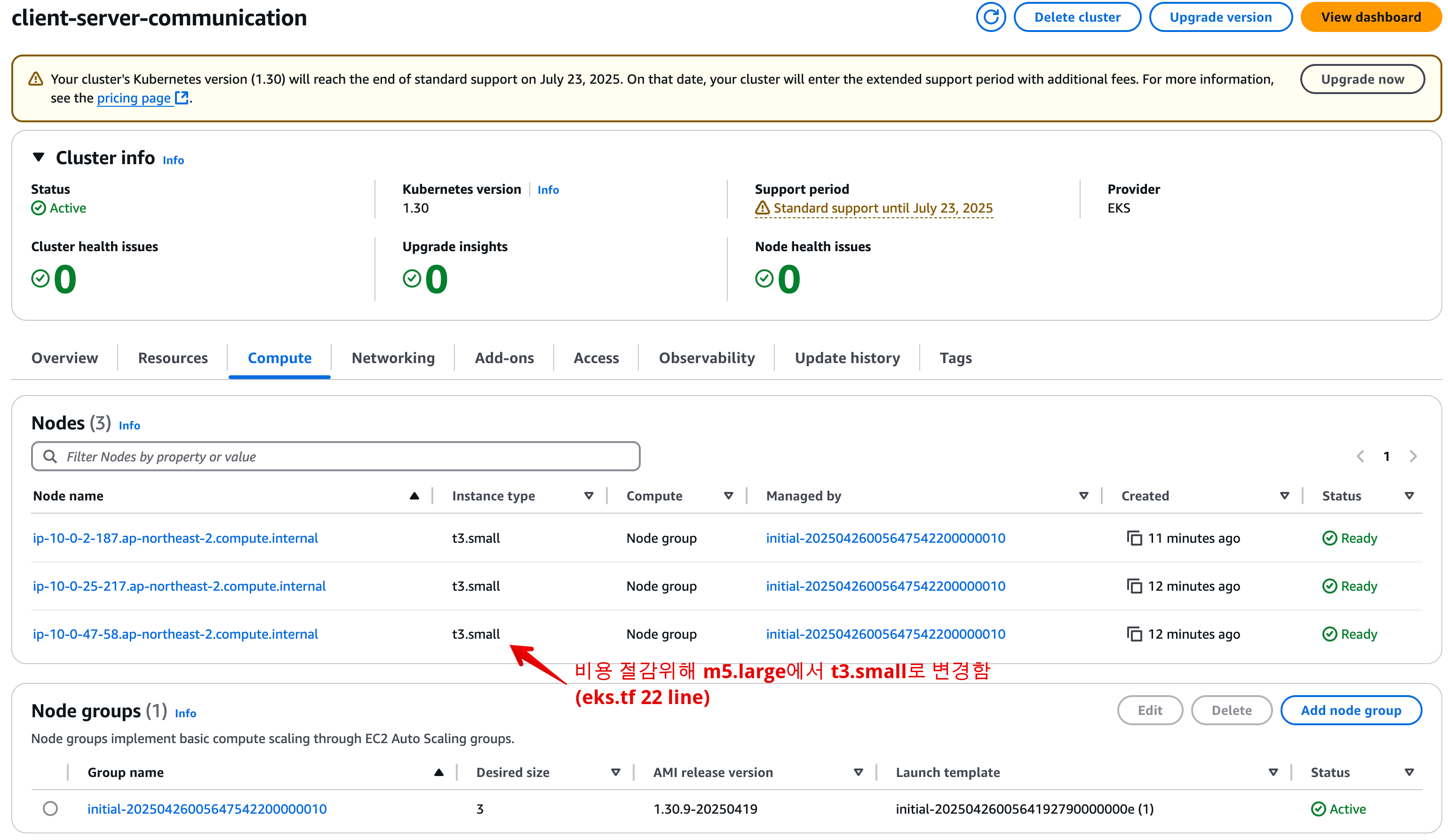Open node ip-10-0-47-58.ap-northeast-2.compute.internal
1448x840 pixels.
coord(175,634)
